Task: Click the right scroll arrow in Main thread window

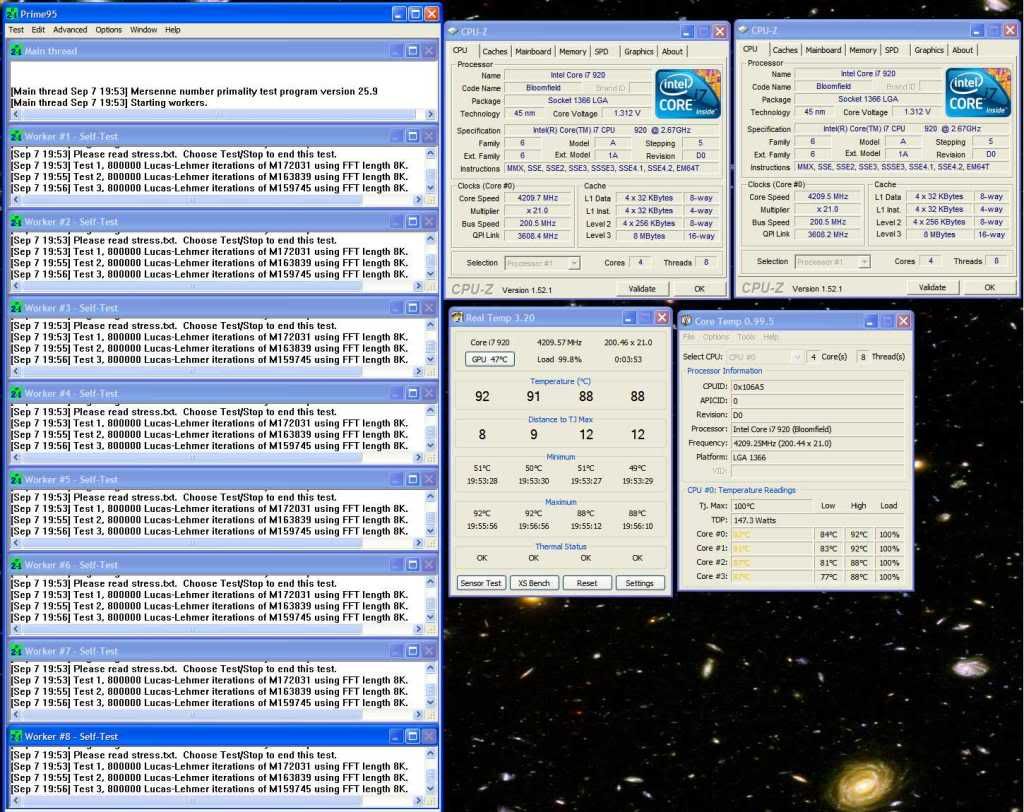Action: [430, 114]
